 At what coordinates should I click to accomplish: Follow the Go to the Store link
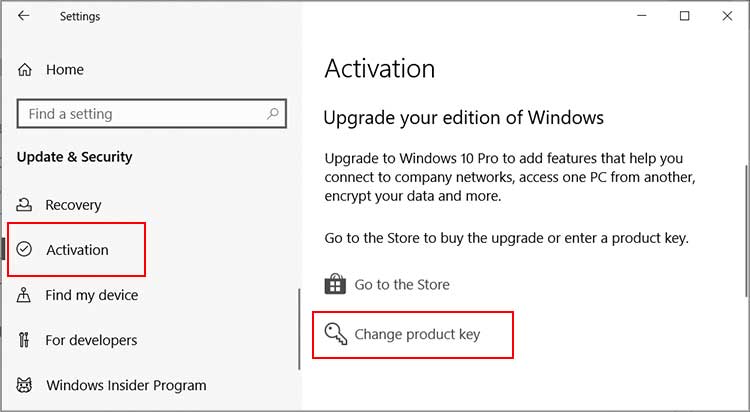(x=402, y=284)
